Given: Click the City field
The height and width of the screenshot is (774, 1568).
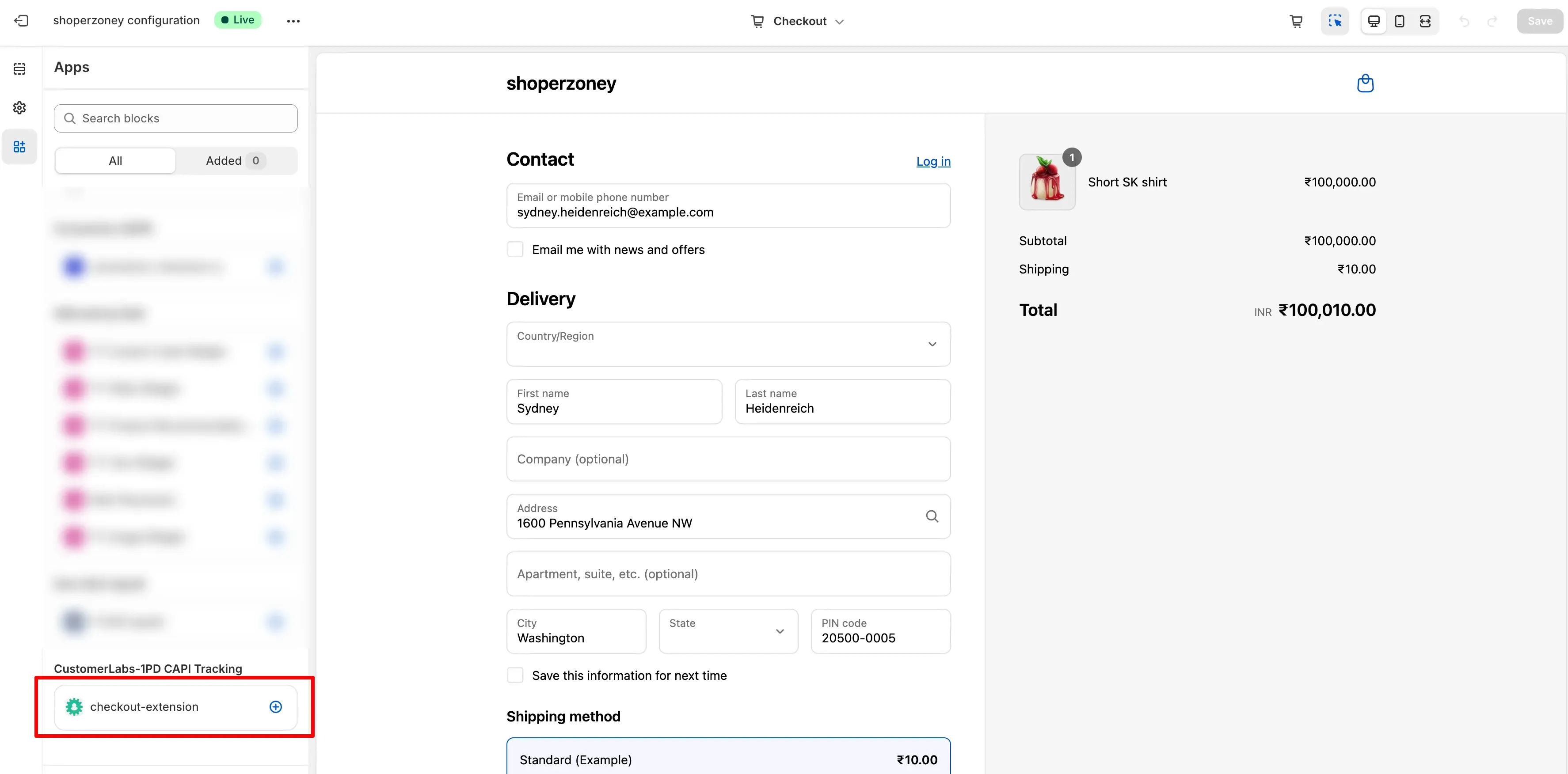Looking at the screenshot, I should 576,631.
